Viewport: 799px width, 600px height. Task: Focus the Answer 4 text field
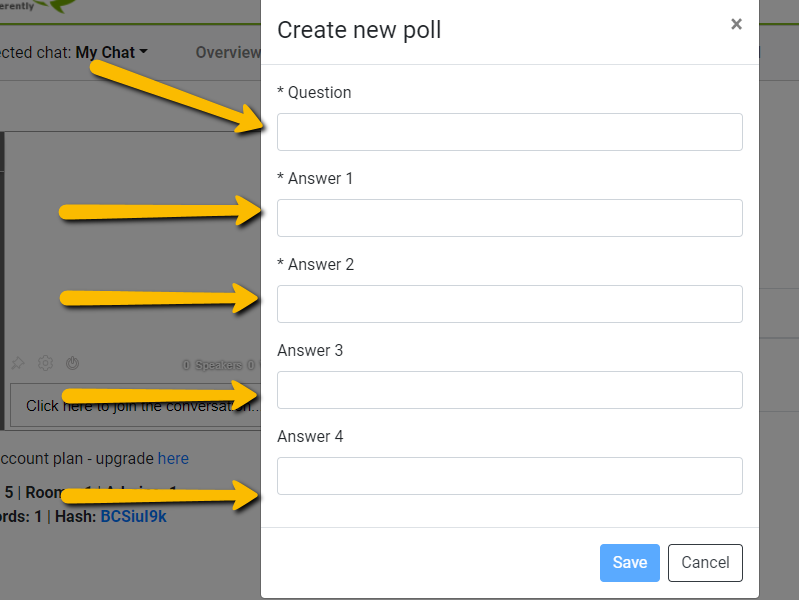(509, 476)
